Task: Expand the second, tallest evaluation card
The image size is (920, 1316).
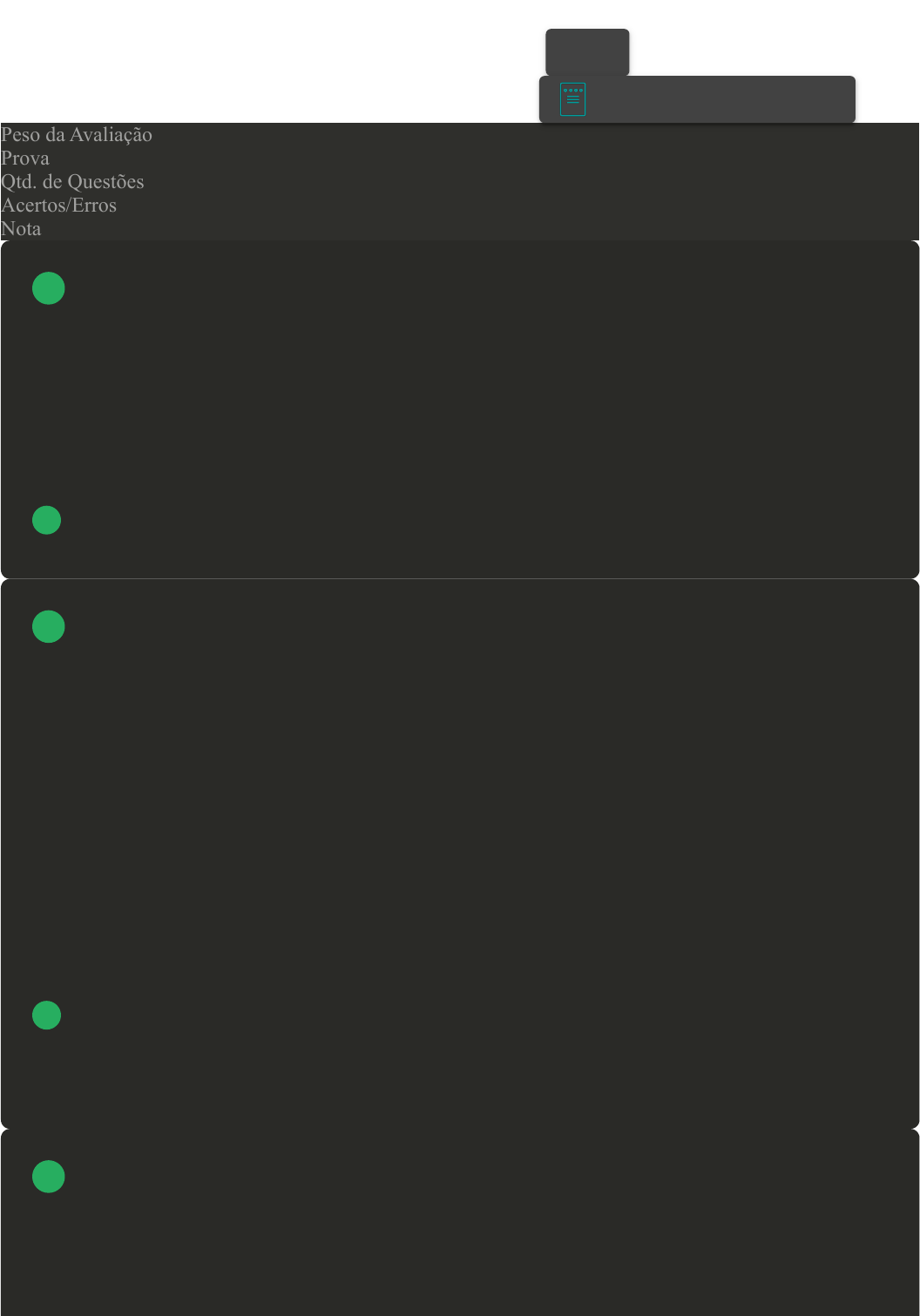Action: [x=460, y=854]
